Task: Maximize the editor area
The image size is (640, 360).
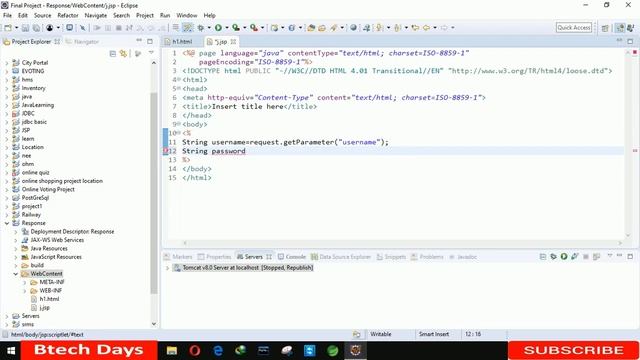Action: (x=630, y=41)
